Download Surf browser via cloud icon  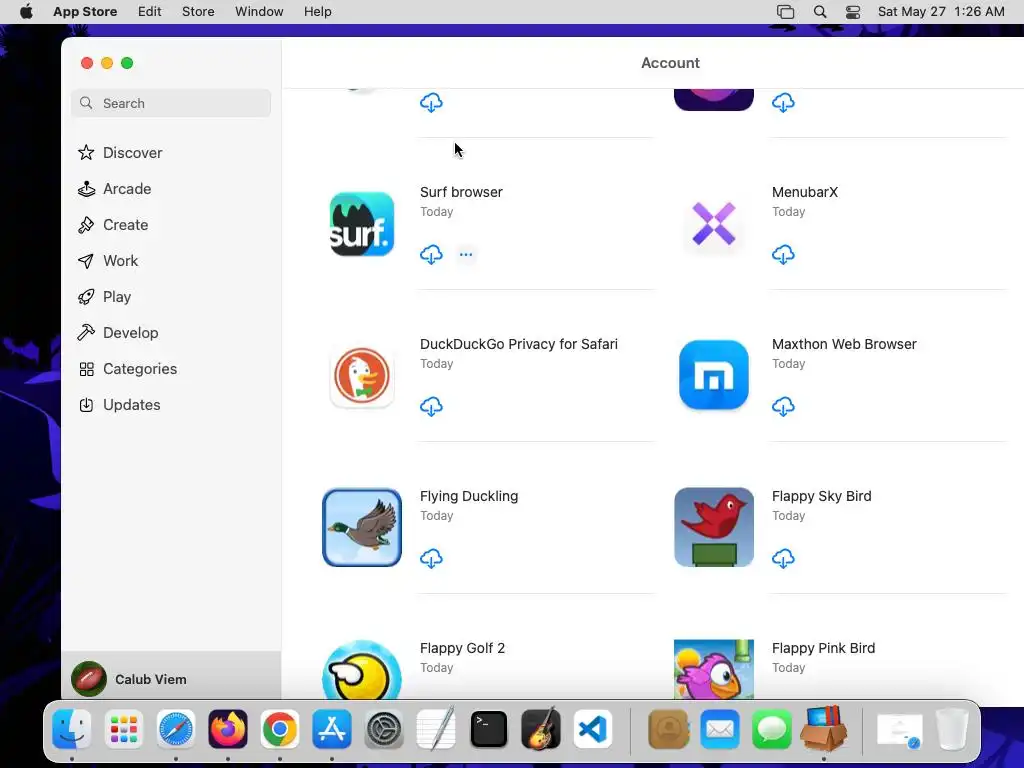[431, 254]
